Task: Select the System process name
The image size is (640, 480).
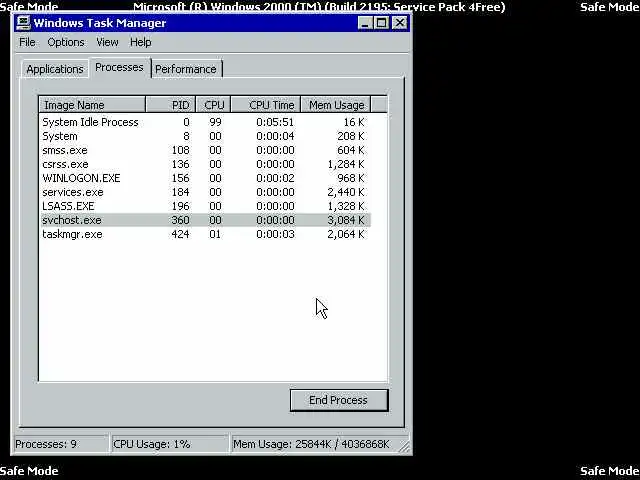Action: click(x=60, y=136)
